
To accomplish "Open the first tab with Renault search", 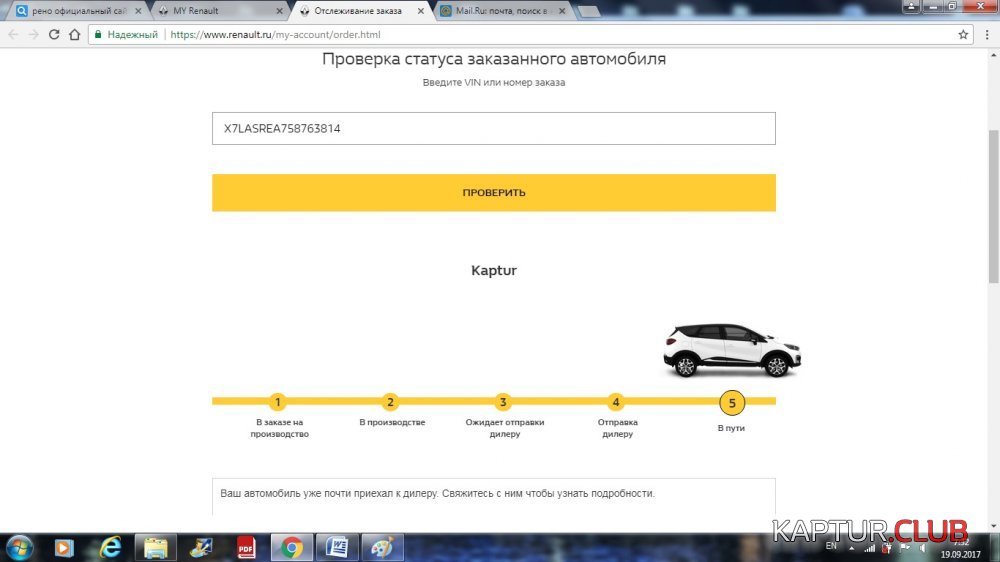I will 70,11.
